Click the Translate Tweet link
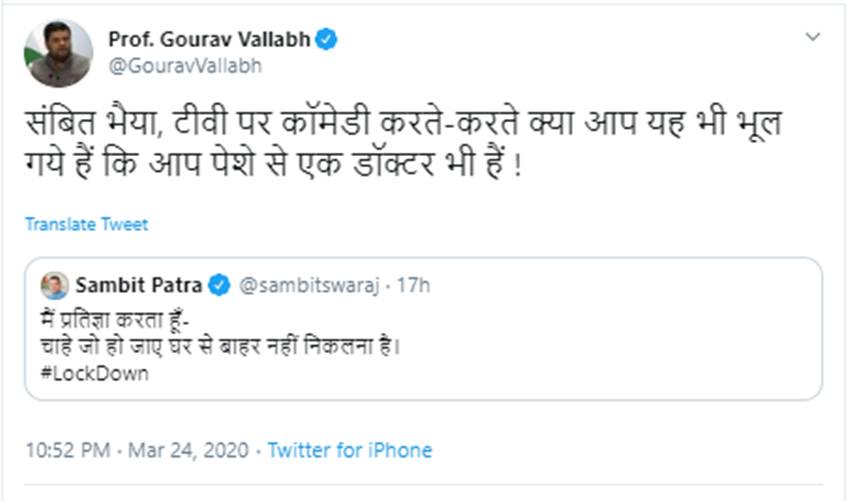Image resolution: width=850 pixels, height=501 pixels. pyautogui.click(x=87, y=224)
